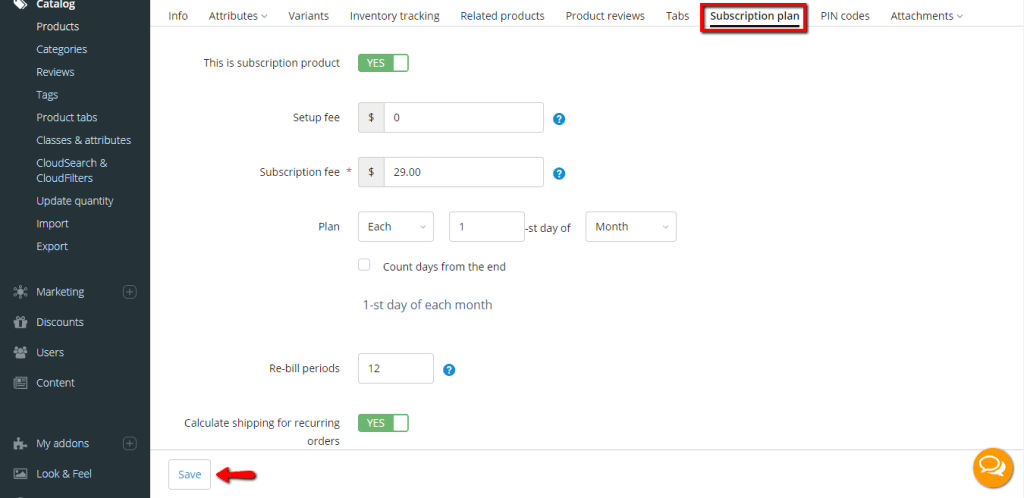Switch to the Variants tab
The image size is (1024, 498).
point(308,16)
